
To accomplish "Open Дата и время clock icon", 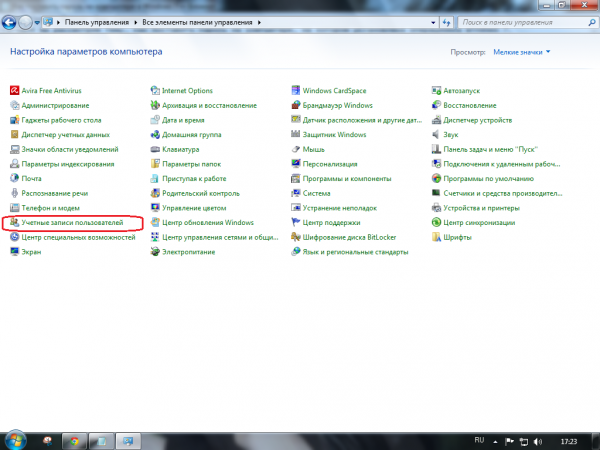I will tap(155, 120).
